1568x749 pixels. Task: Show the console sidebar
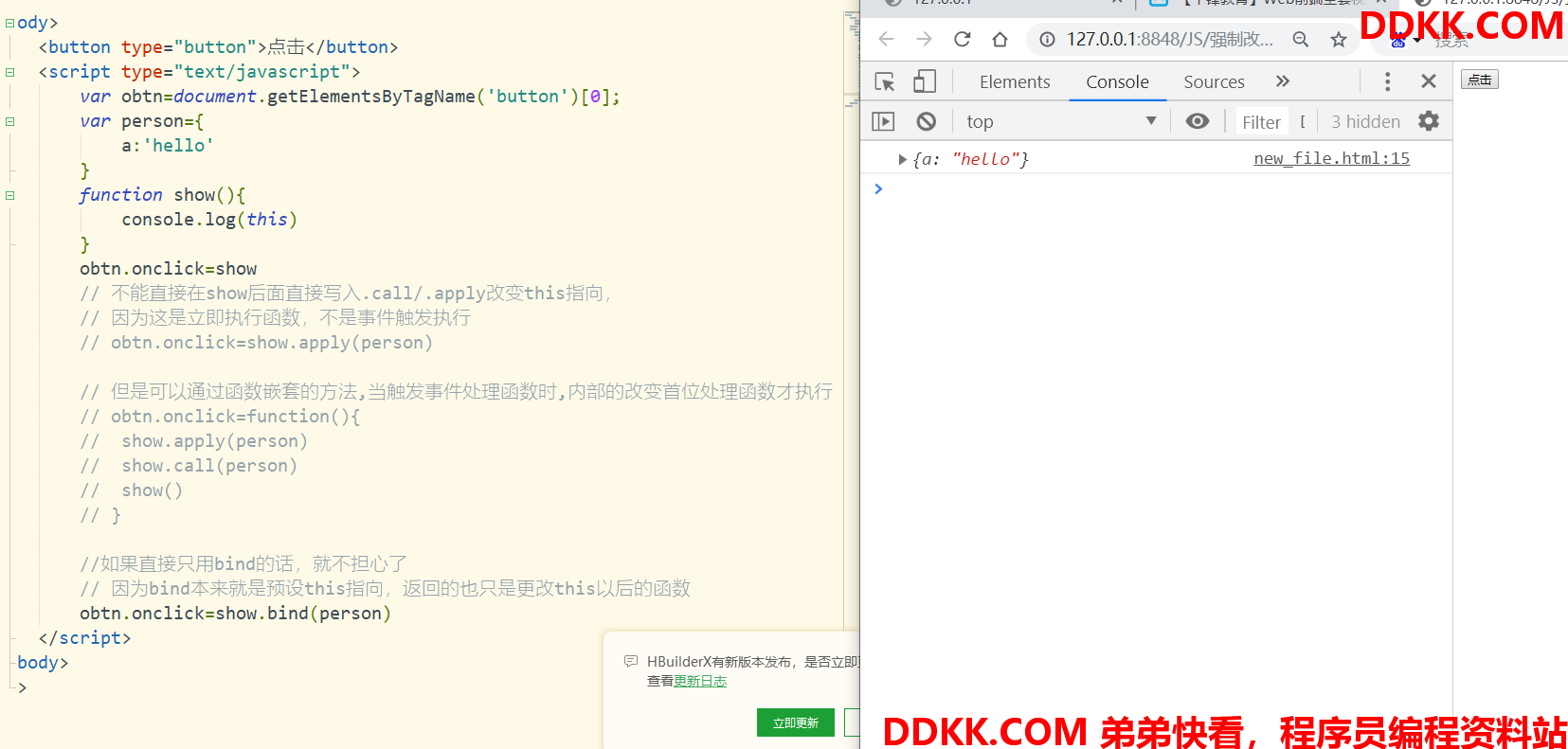coord(883,121)
